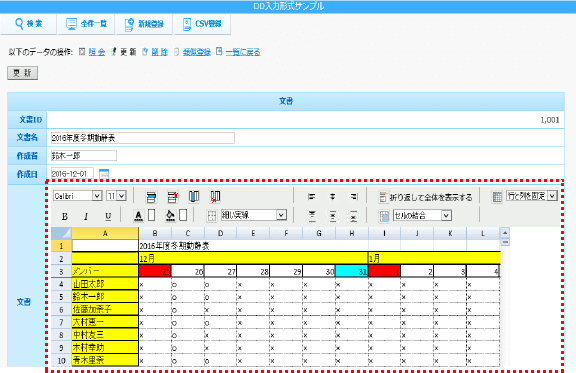
Task: Click the 更新 button
Action: tap(22, 73)
